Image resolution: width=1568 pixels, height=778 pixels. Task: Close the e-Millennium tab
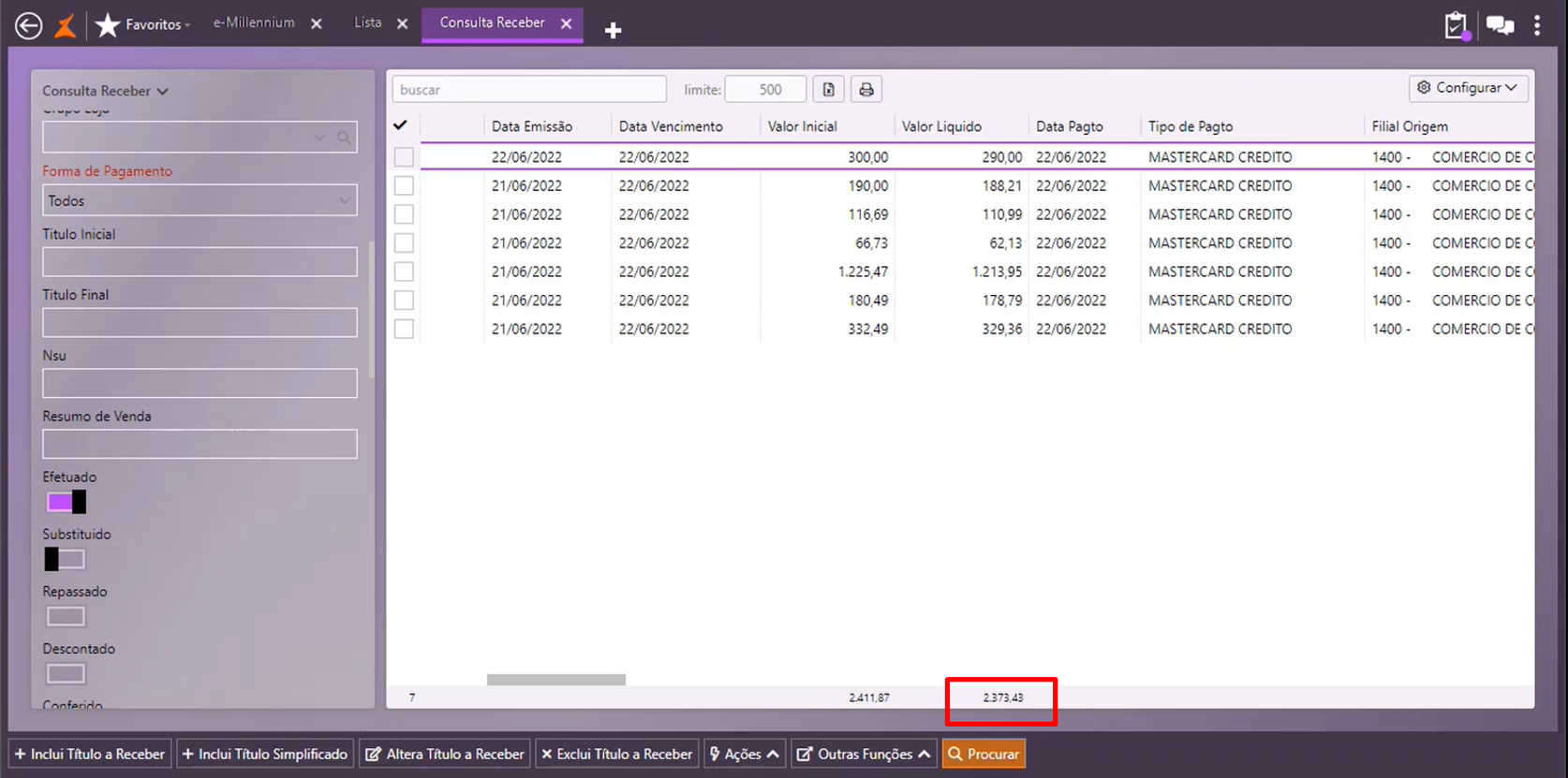(317, 24)
